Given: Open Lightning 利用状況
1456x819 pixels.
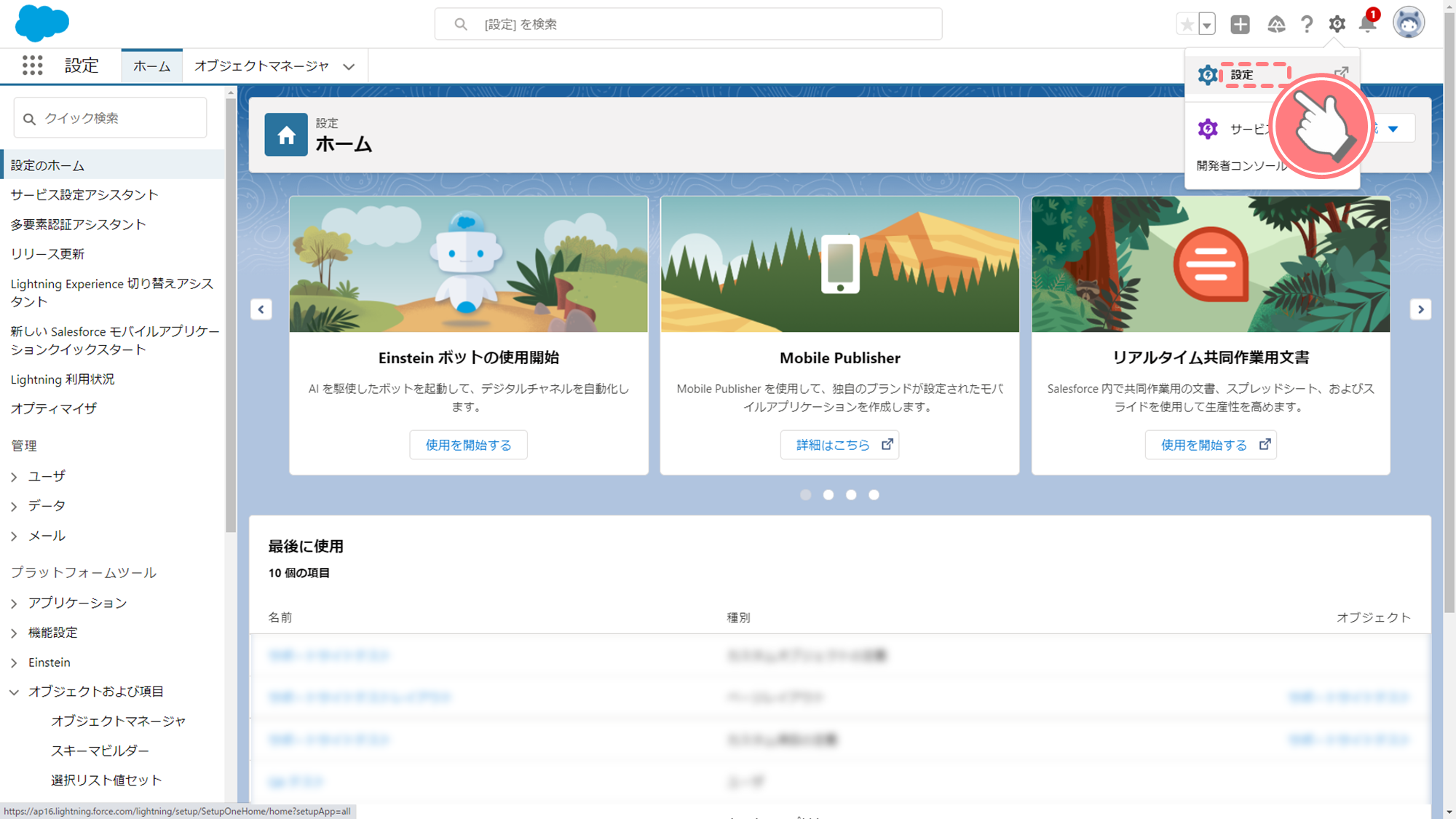Looking at the screenshot, I should [x=63, y=379].
